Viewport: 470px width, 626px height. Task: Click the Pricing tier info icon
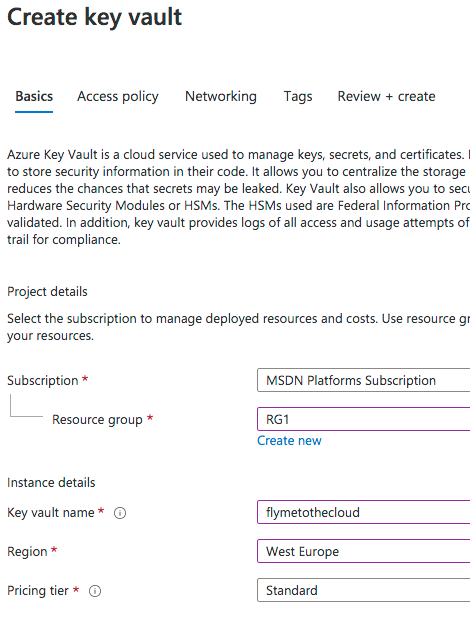(x=95, y=591)
